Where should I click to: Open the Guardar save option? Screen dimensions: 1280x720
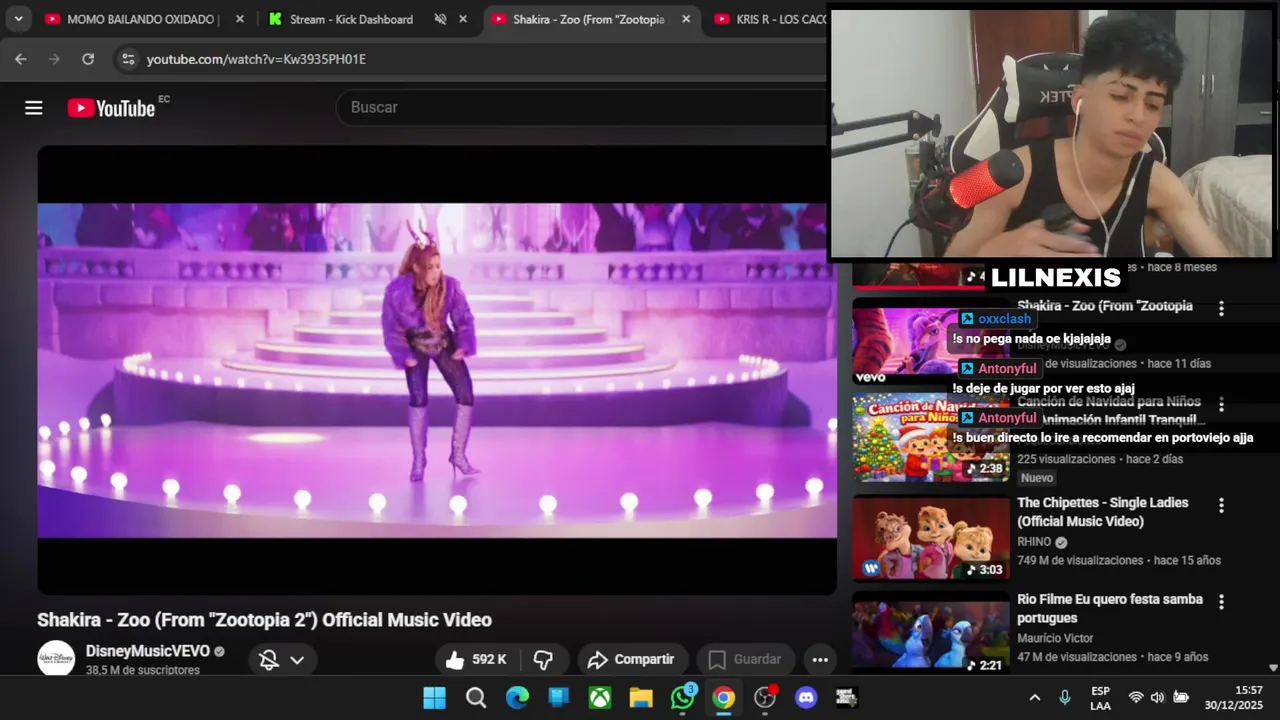pyautogui.click(x=745, y=659)
